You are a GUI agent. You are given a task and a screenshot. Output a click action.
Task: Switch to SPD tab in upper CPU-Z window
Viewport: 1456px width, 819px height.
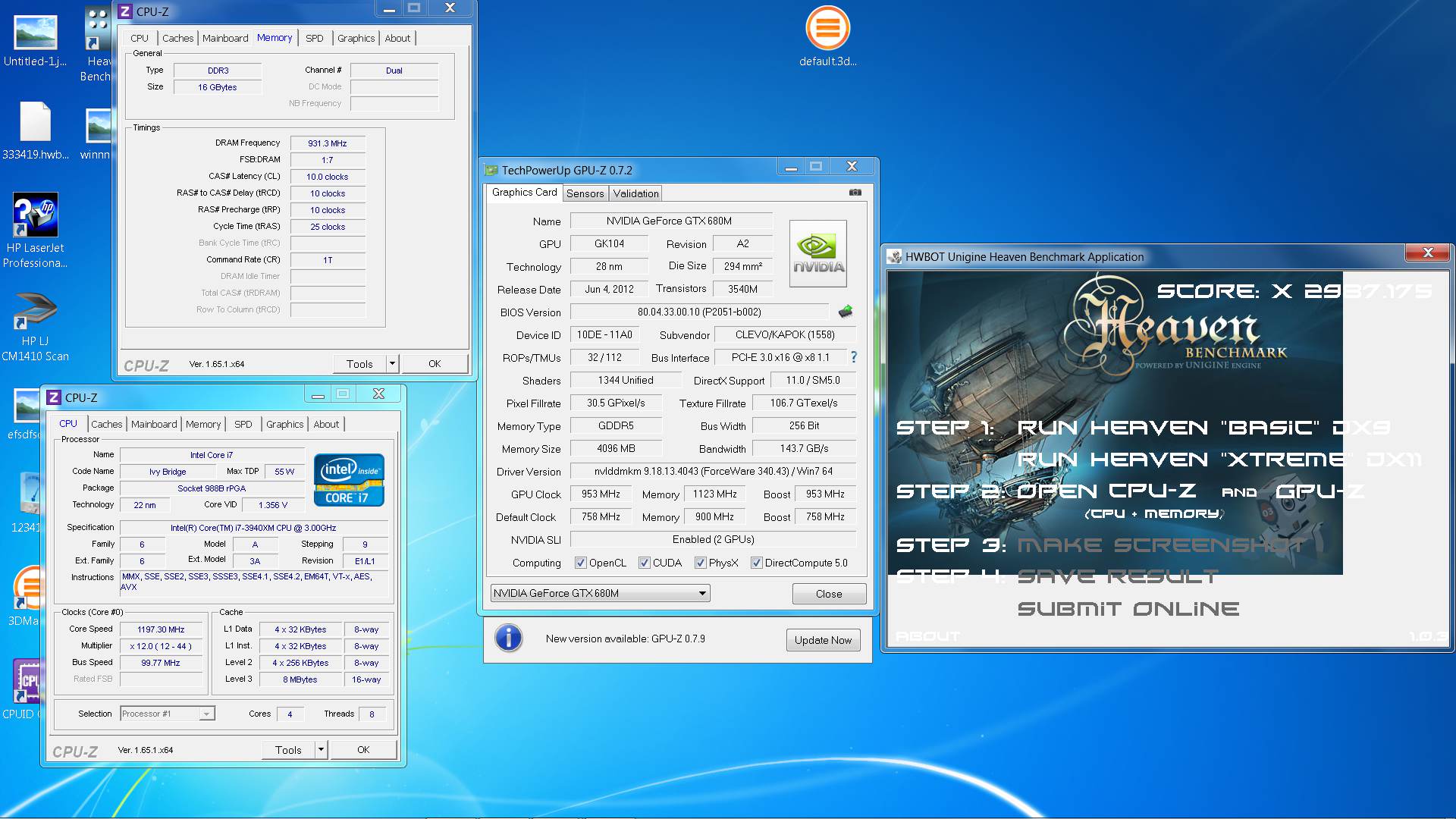coord(314,38)
